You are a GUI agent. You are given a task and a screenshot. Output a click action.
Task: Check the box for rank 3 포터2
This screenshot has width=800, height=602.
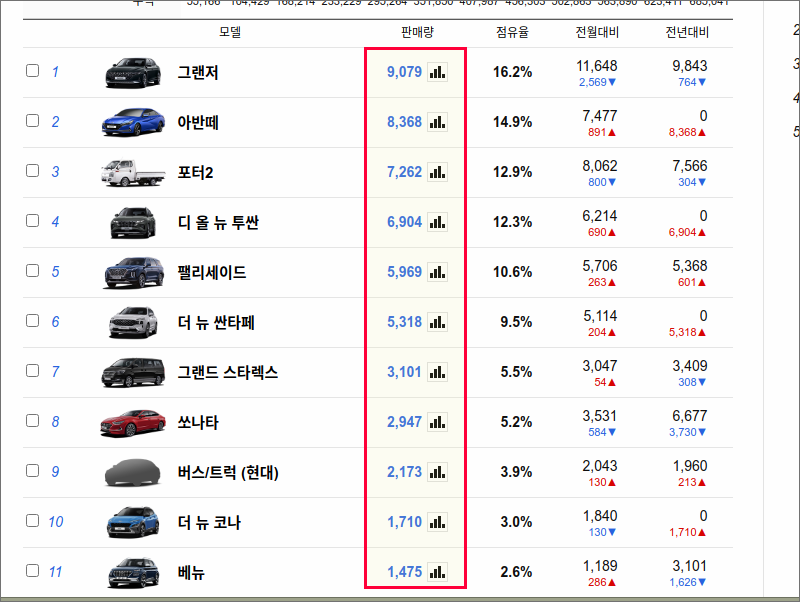point(33,170)
